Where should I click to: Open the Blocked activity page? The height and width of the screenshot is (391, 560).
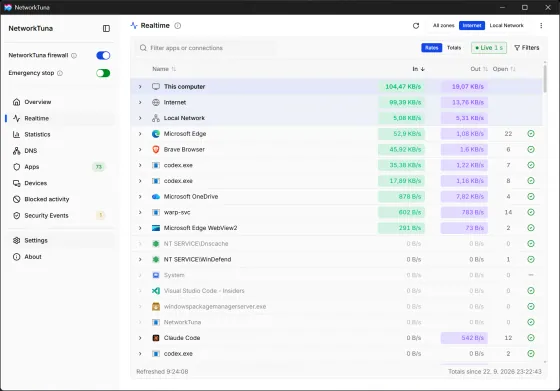pos(60,199)
